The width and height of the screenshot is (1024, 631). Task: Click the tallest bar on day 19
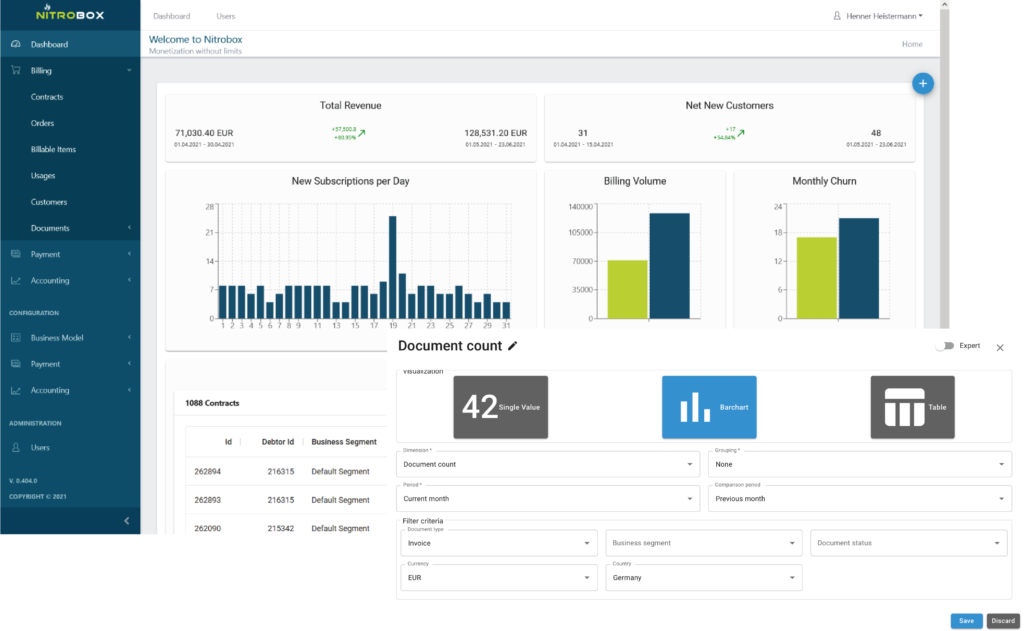click(392, 267)
